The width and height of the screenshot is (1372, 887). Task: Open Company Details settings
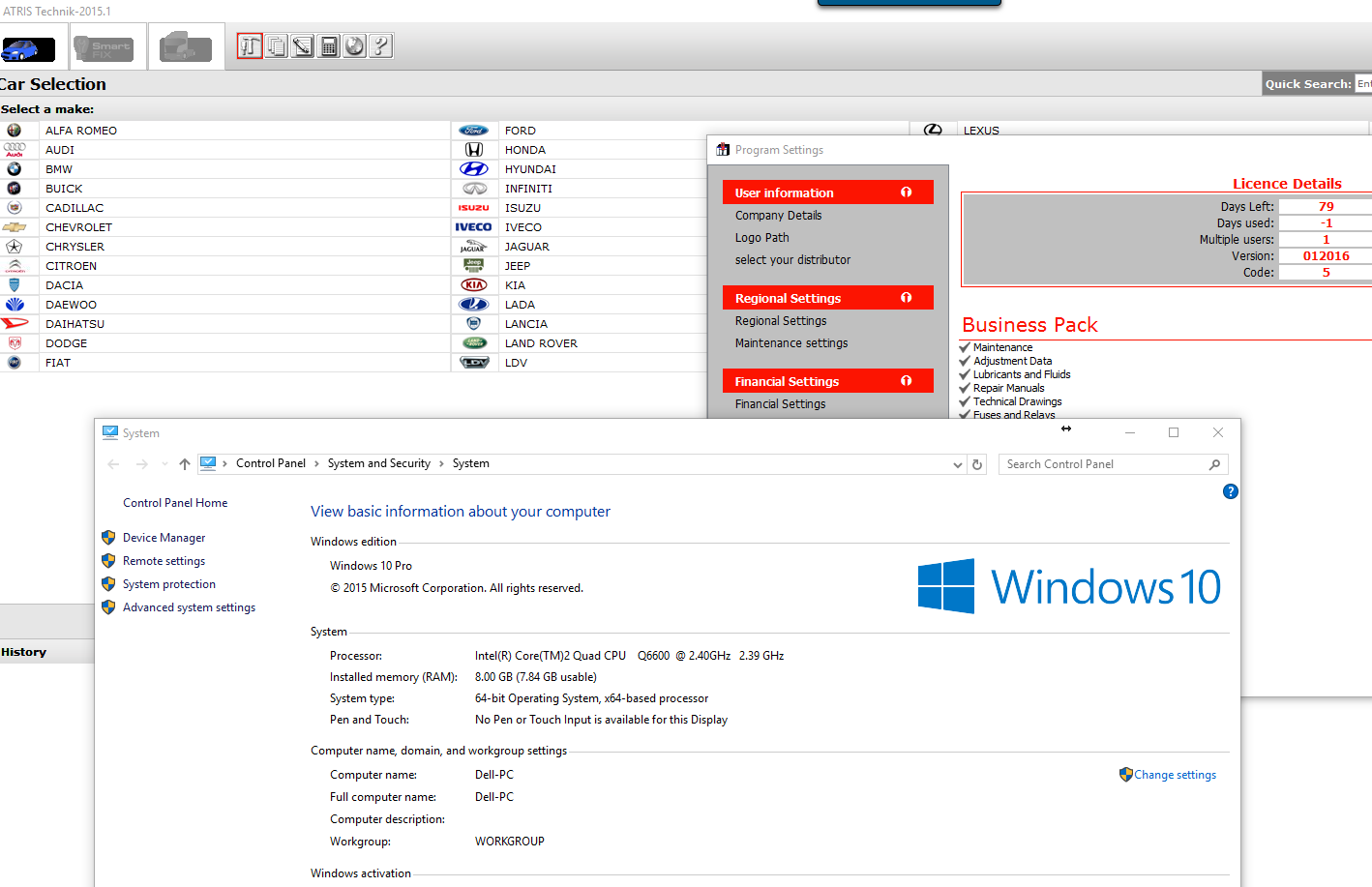778,216
